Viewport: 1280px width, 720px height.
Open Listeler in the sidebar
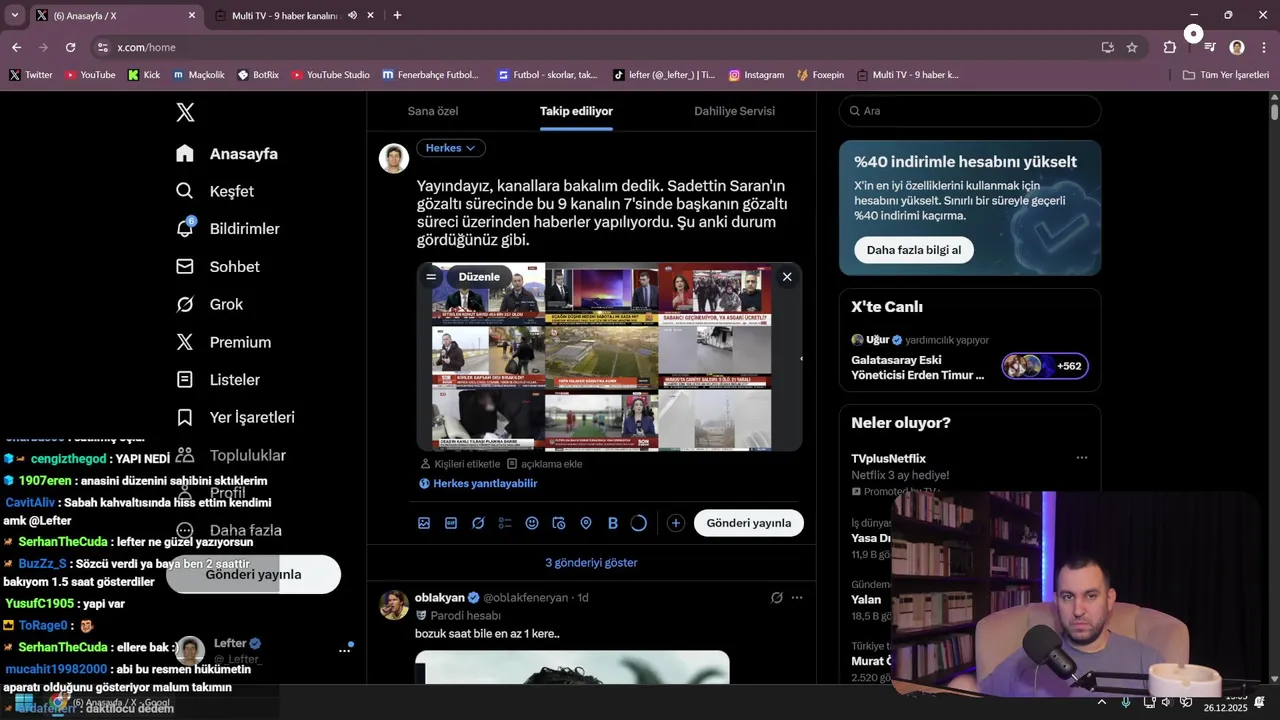pos(218,380)
